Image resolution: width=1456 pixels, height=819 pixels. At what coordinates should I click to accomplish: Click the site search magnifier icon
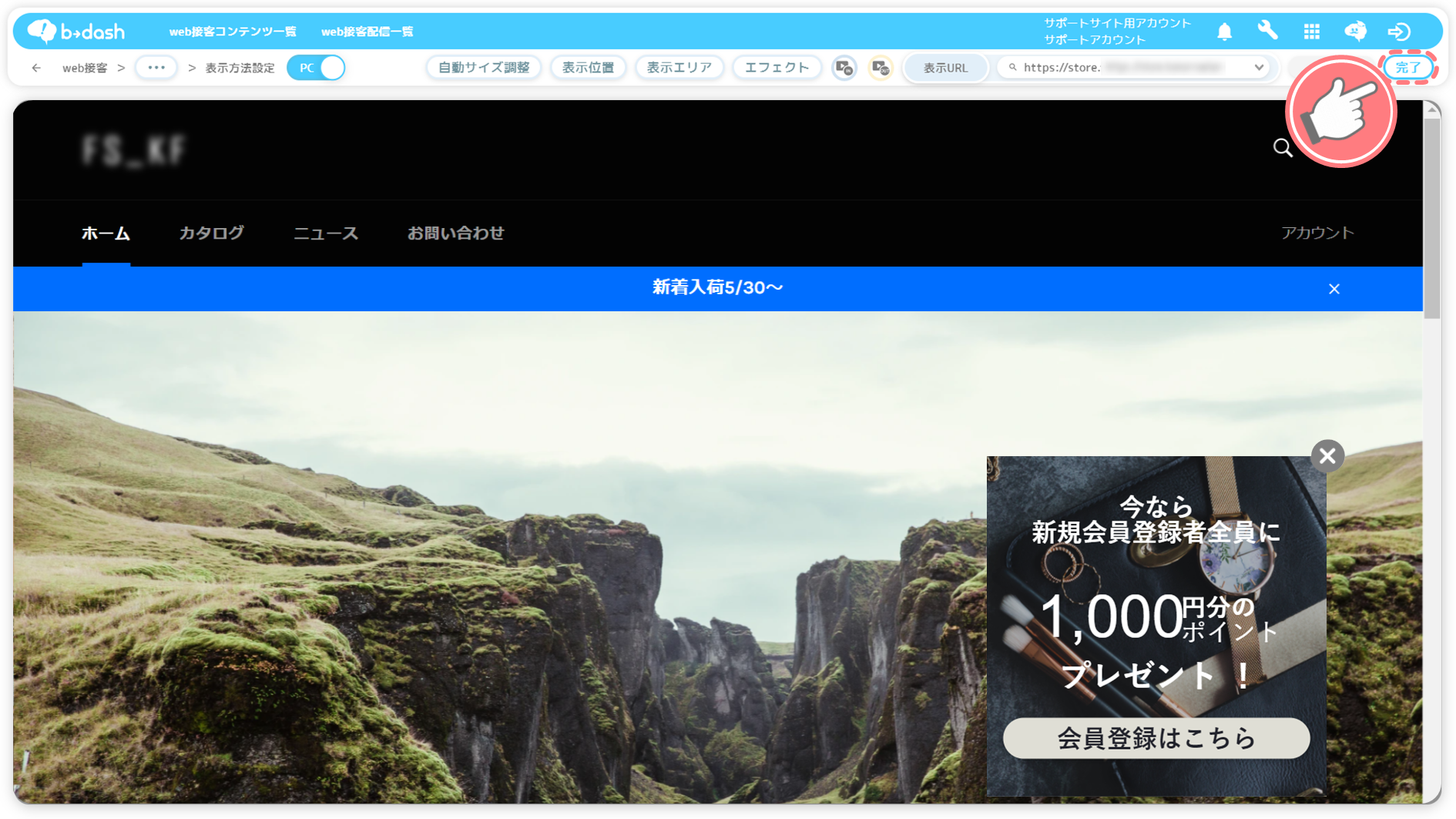1283,148
